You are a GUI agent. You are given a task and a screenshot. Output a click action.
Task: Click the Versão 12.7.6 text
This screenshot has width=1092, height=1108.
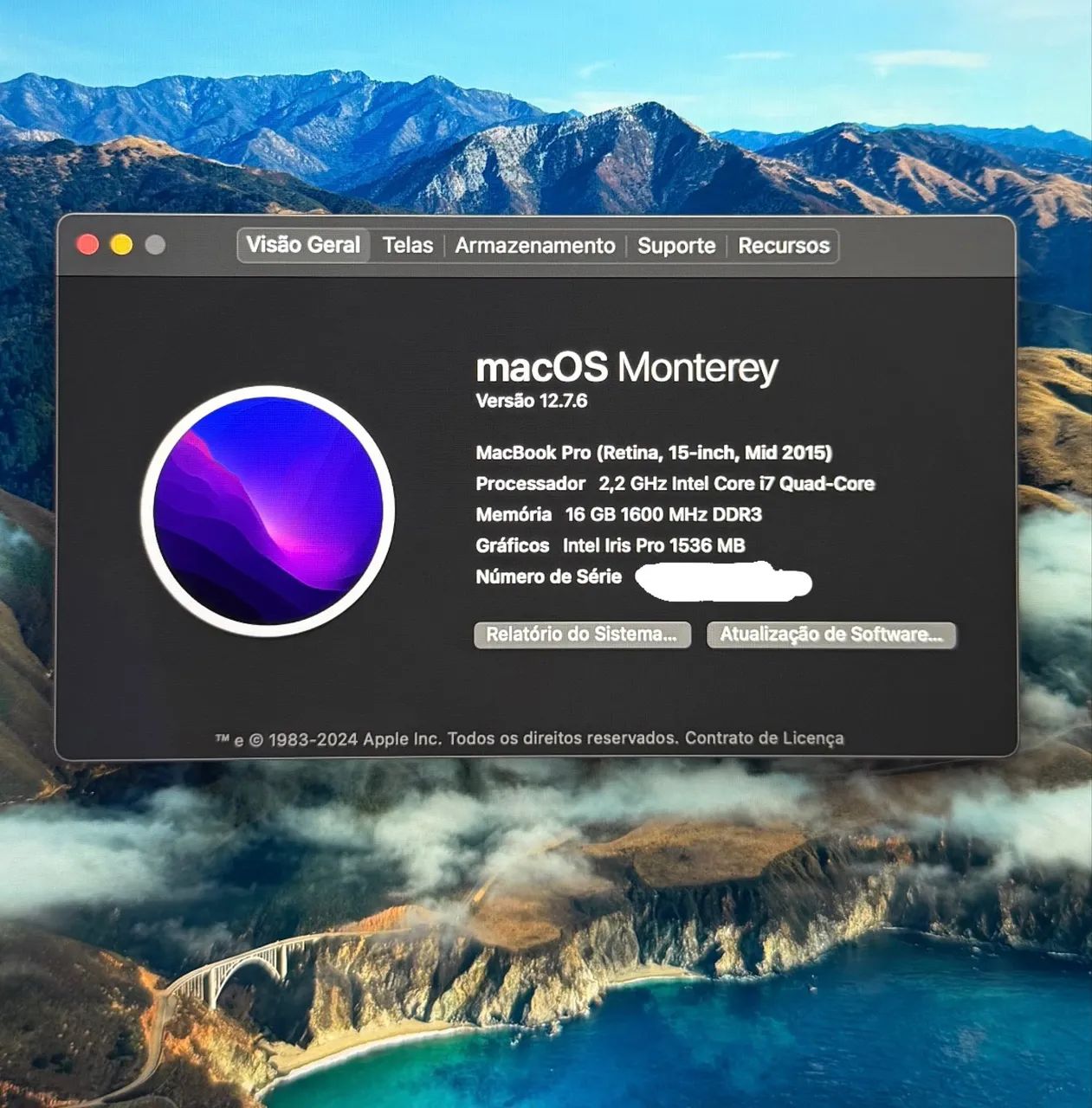(x=532, y=401)
